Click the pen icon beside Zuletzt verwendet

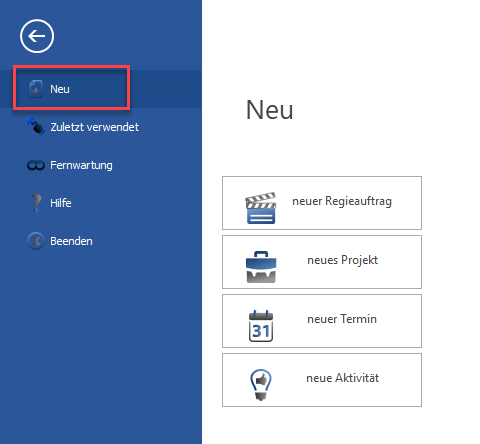(36, 127)
